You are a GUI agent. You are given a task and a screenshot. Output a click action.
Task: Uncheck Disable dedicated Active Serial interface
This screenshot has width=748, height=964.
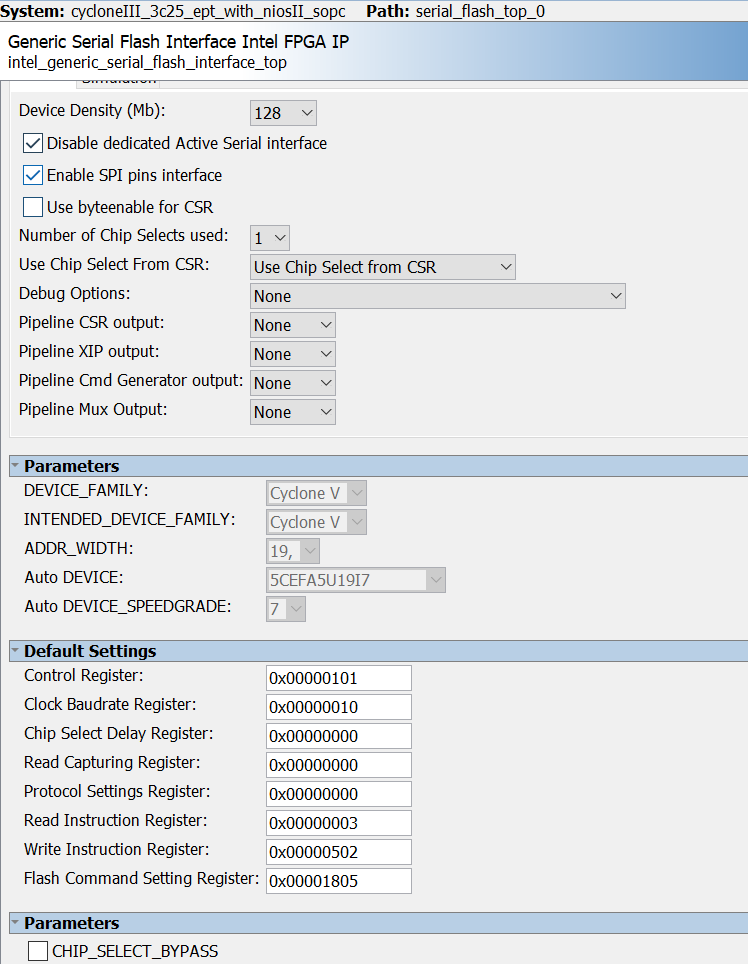(x=33, y=143)
